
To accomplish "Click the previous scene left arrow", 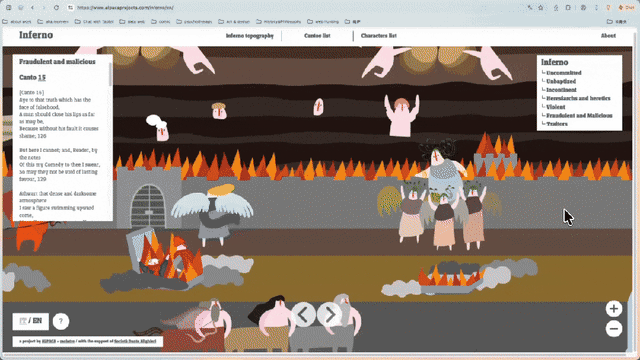I will coord(303,315).
